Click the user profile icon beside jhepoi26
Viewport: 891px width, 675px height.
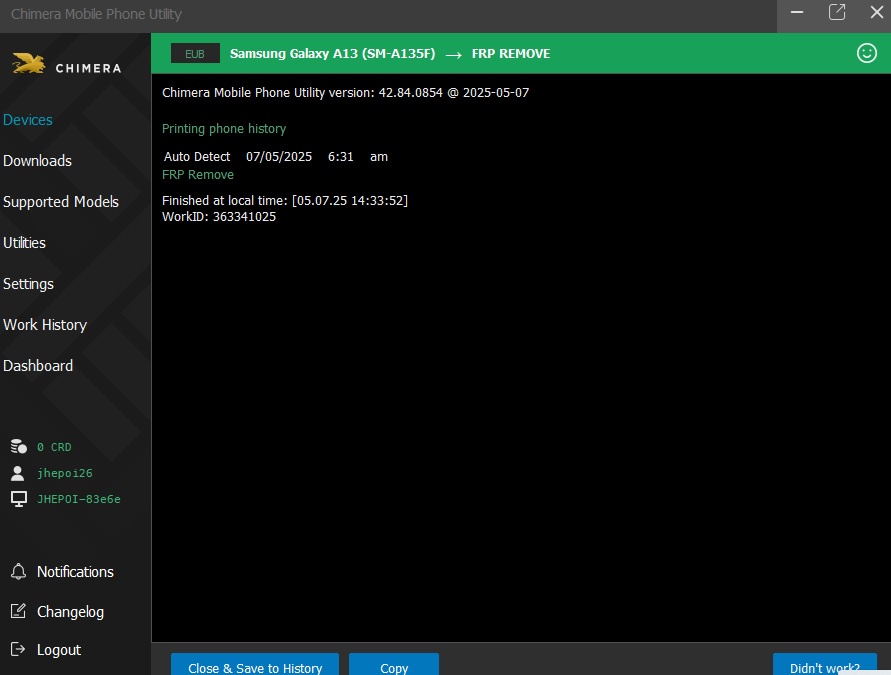[18, 473]
